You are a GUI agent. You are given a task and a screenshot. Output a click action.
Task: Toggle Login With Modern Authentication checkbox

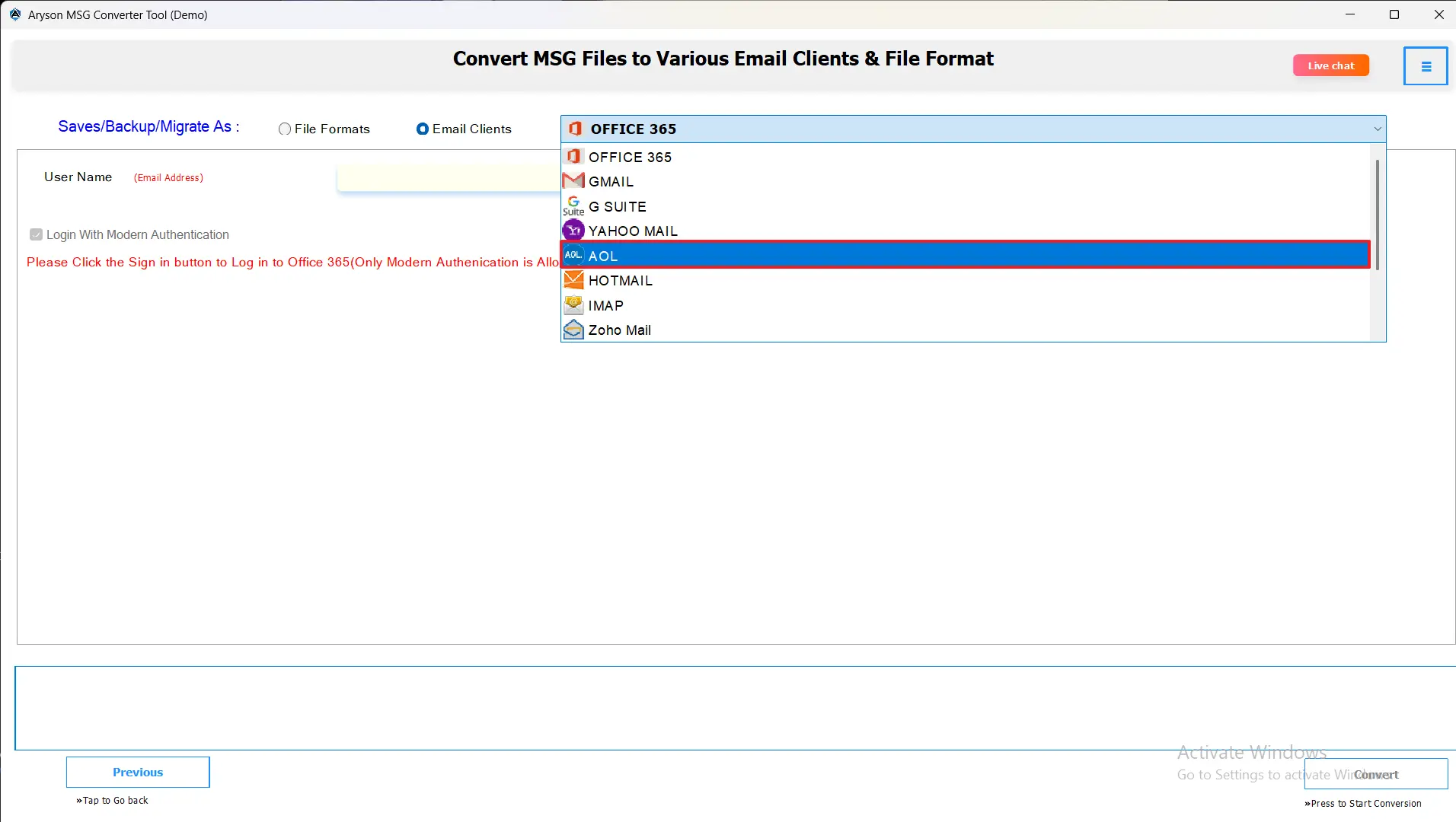coord(36,234)
